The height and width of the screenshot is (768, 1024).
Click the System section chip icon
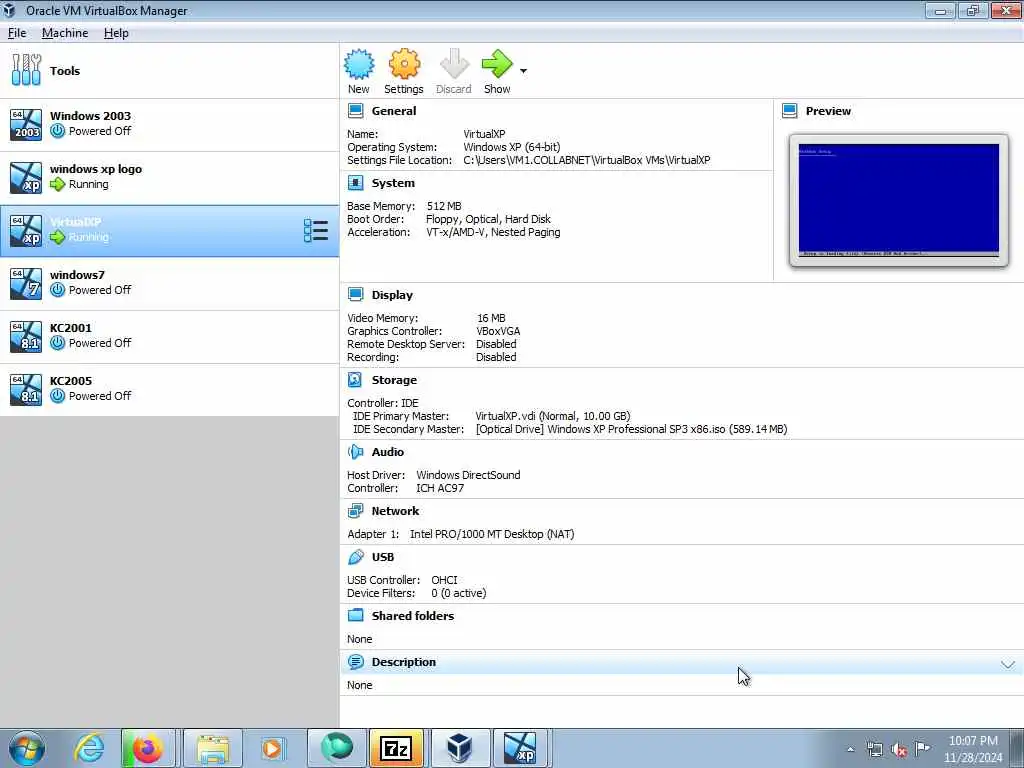[355, 183]
